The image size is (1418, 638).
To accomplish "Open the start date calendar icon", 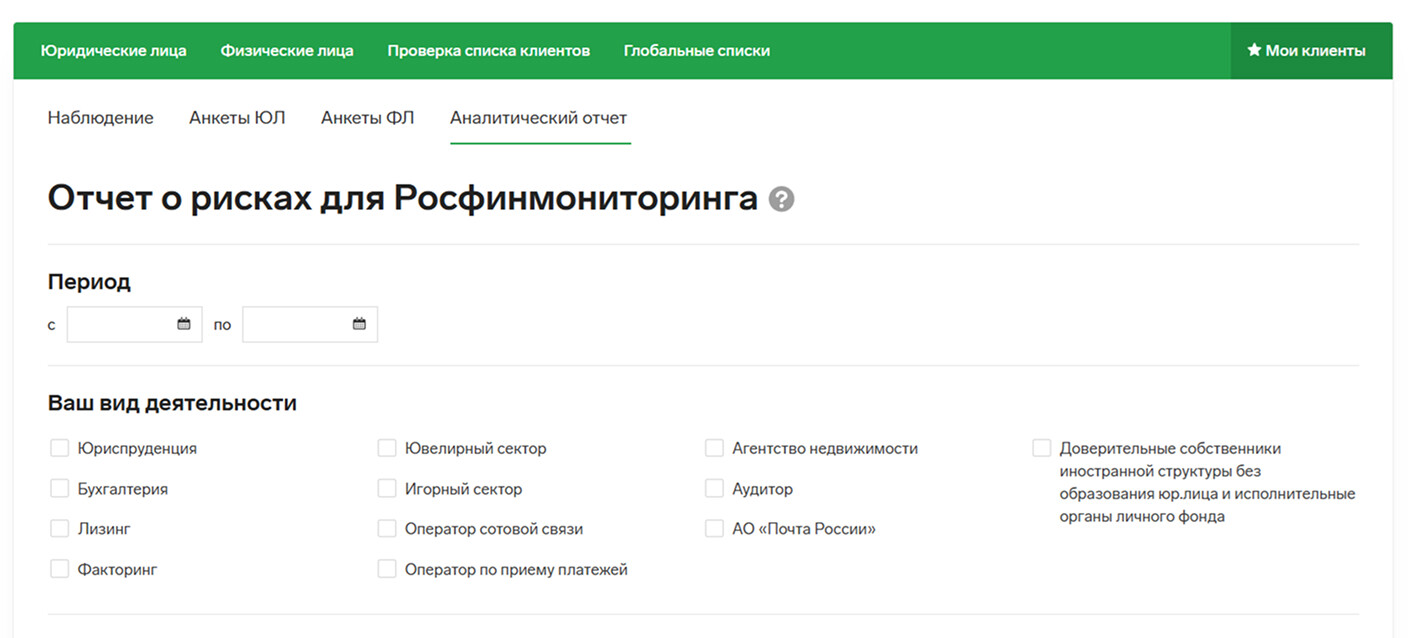I will click(183, 324).
